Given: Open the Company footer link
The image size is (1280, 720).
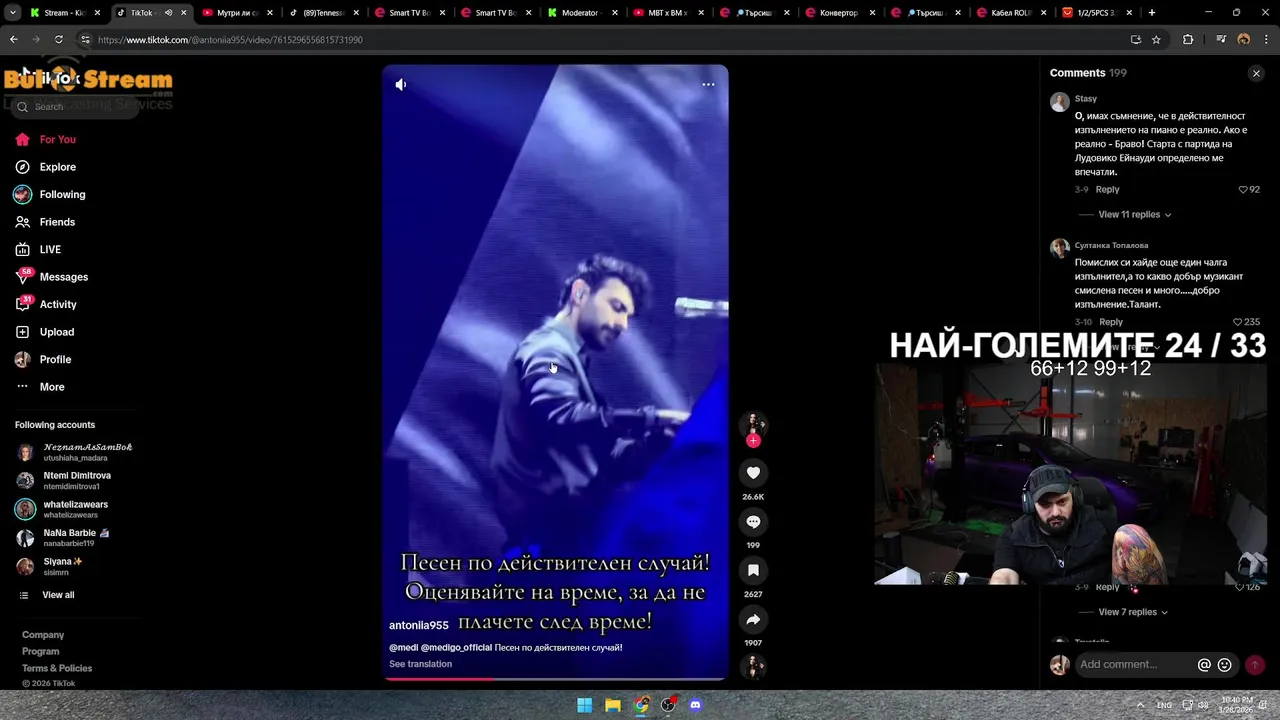Looking at the screenshot, I should point(43,635).
